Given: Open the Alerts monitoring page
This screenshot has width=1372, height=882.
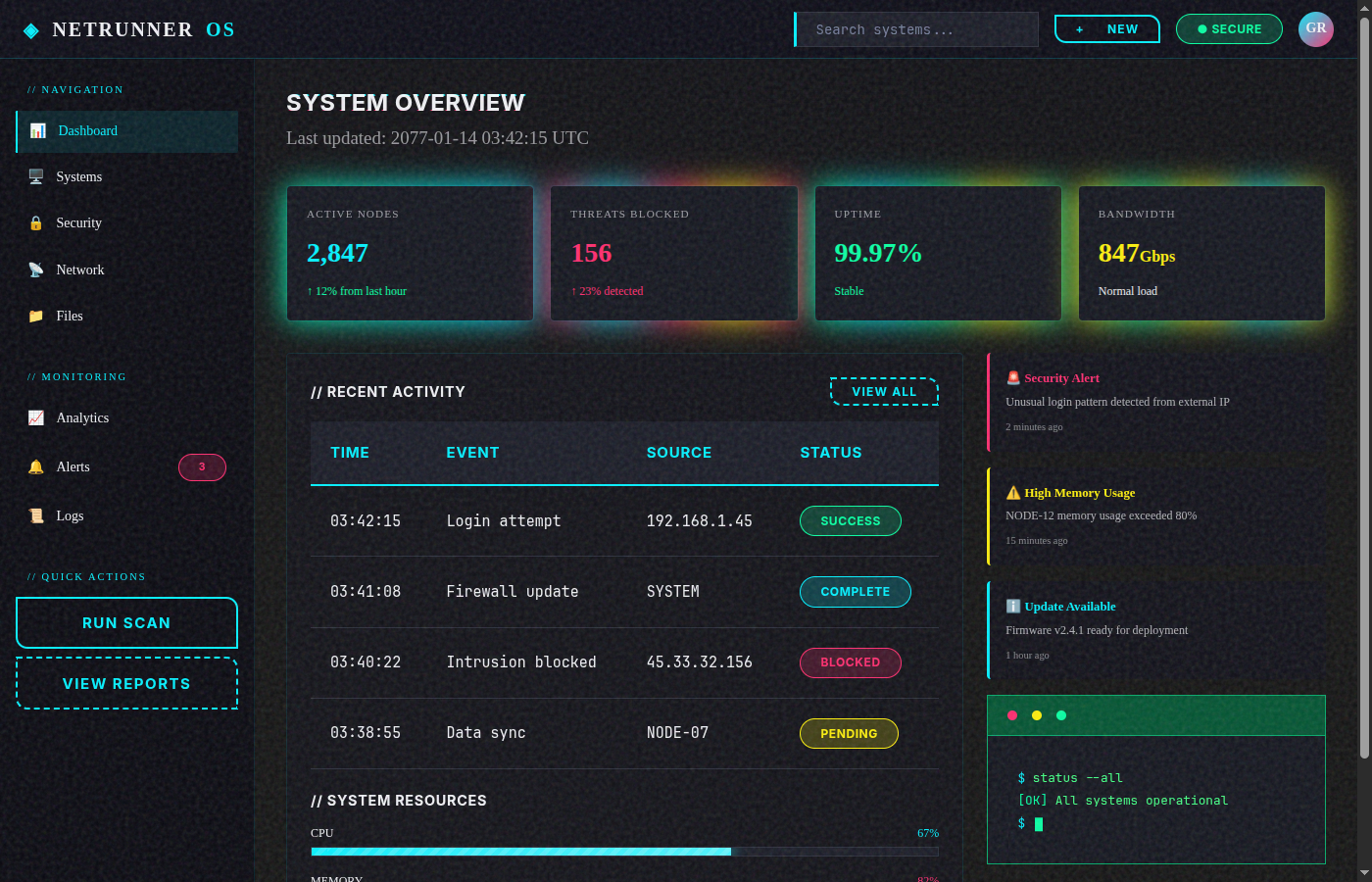Looking at the screenshot, I should (126, 466).
